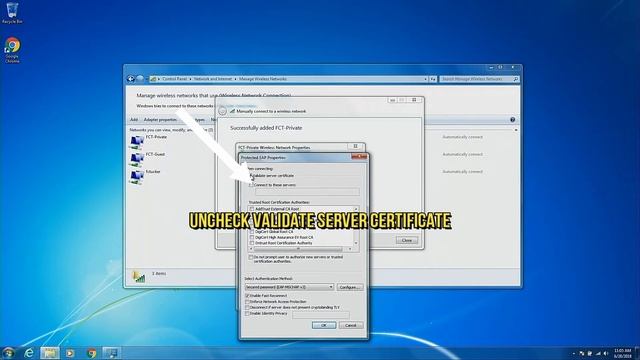Click the Connect to these servers text field
Viewport: 640px width, 360px height.
[307, 192]
